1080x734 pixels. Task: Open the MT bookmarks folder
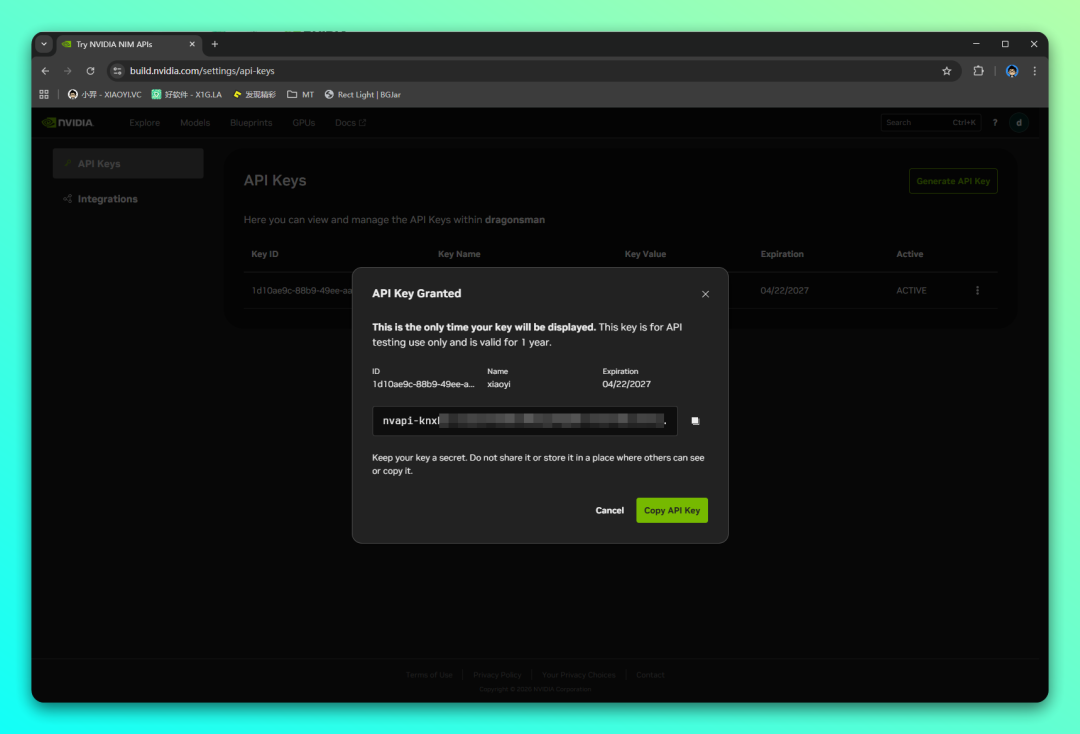[300, 95]
